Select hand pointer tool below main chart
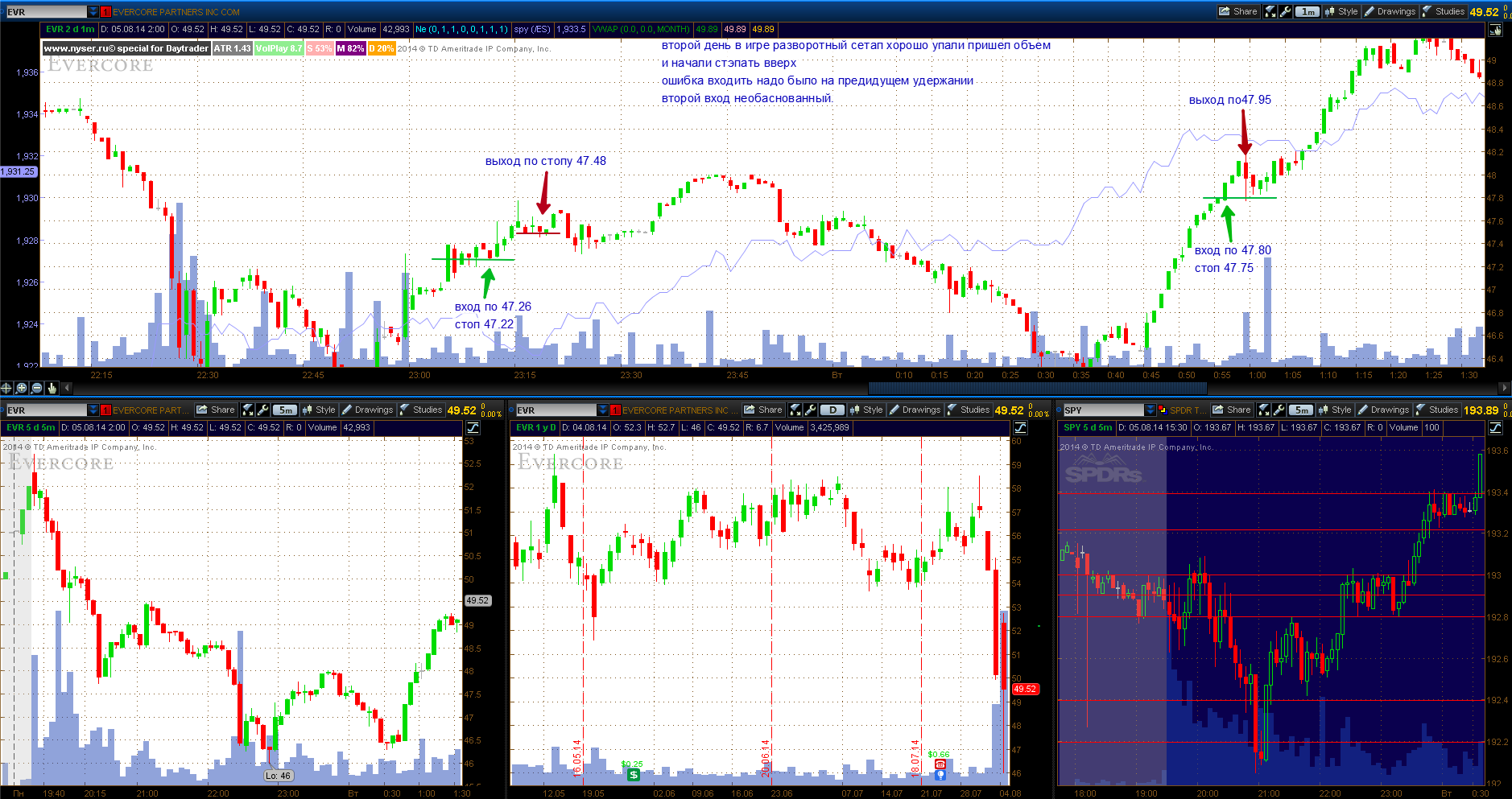 (52, 388)
